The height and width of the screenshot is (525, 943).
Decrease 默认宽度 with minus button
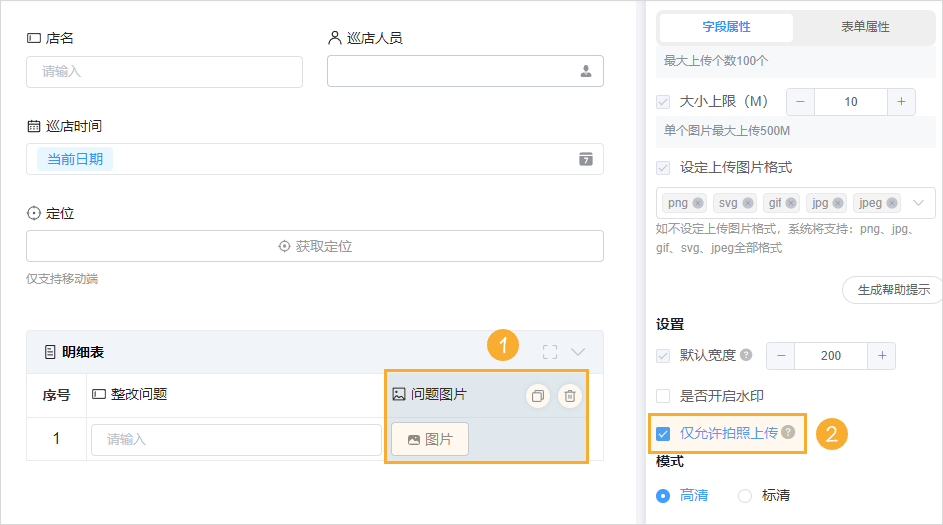point(781,355)
